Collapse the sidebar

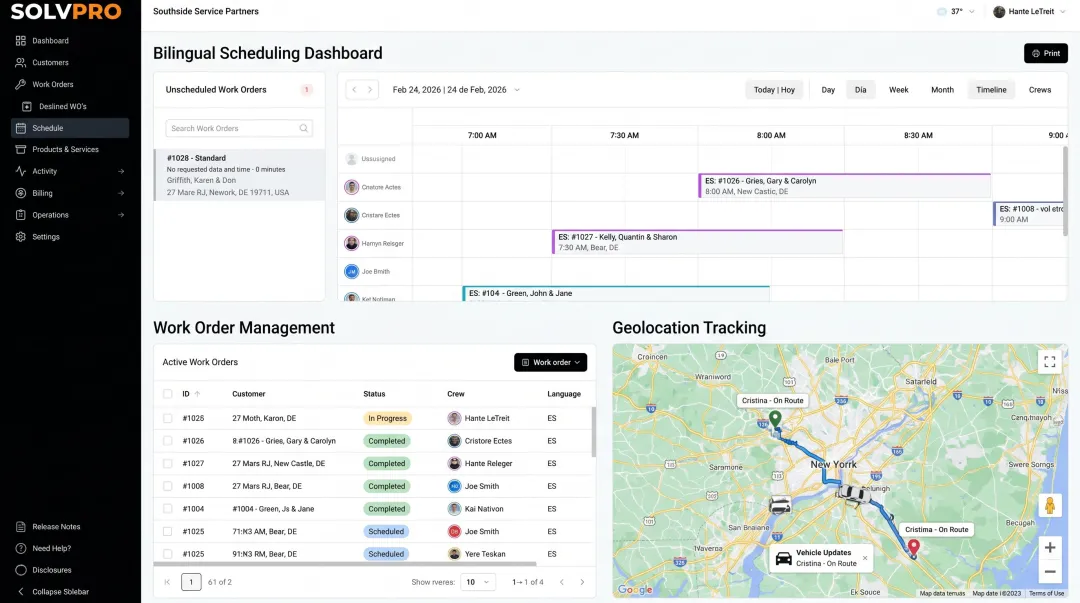pos(53,592)
